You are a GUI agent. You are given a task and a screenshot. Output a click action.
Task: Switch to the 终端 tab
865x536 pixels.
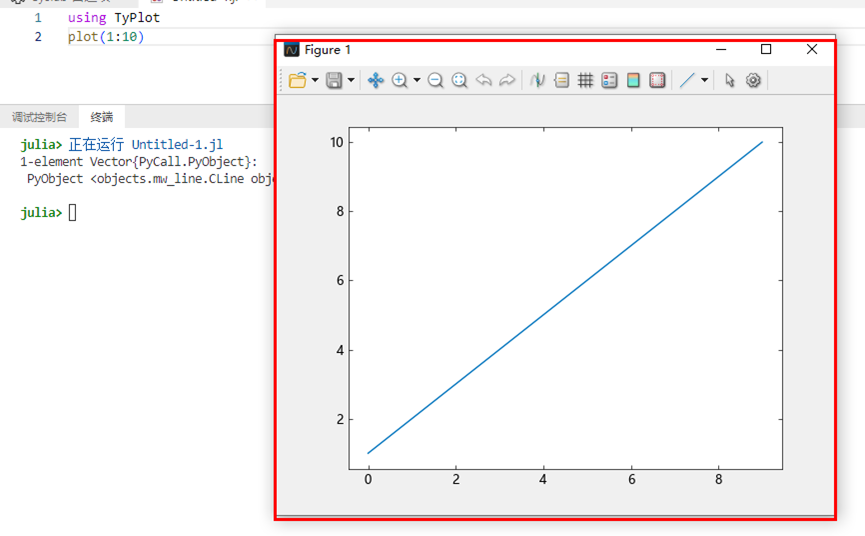coord(102,117)
